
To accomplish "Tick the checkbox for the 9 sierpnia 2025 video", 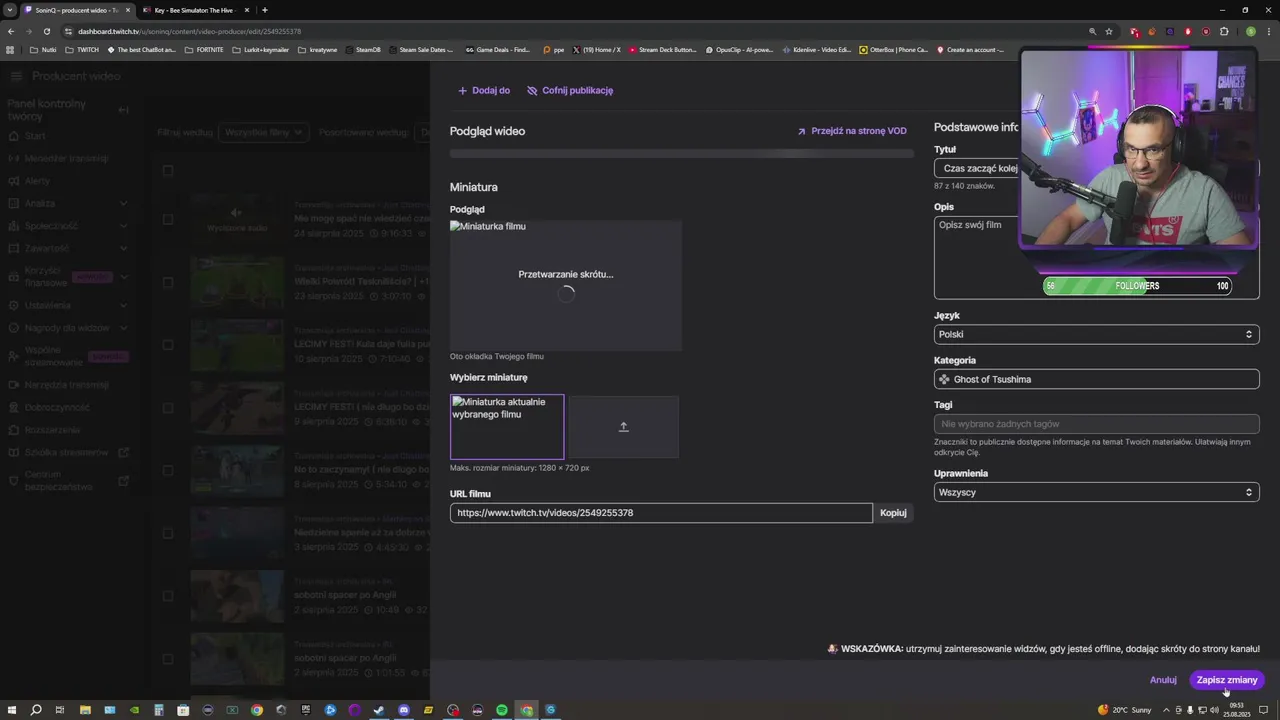I will tap(168, 408).
